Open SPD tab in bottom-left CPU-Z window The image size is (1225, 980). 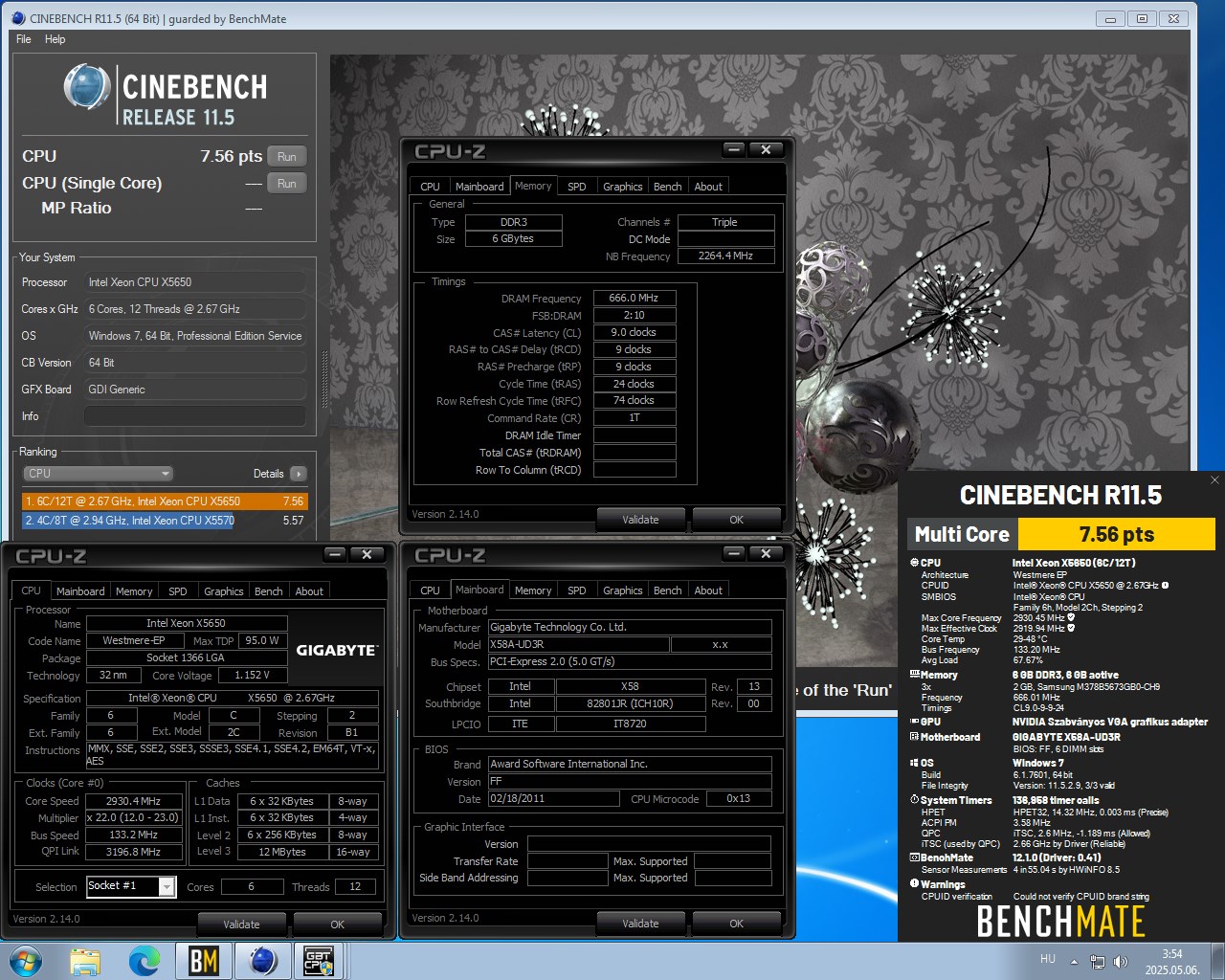(x=178, y=591)
